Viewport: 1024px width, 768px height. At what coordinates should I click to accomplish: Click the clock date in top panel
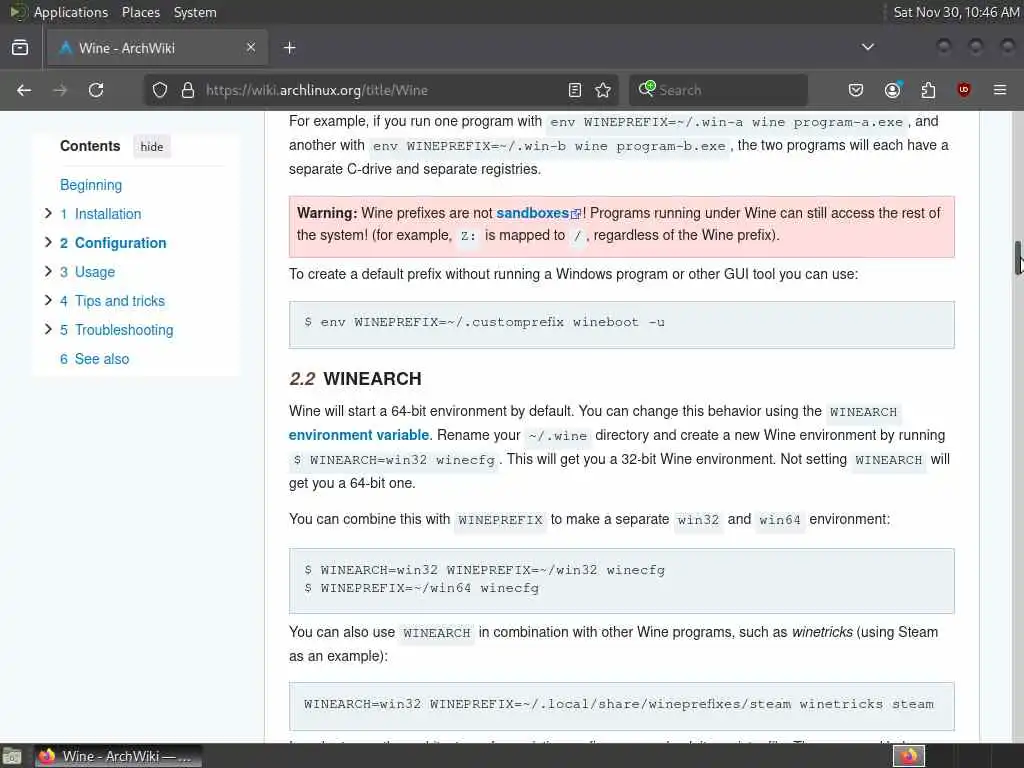[956, 12]
